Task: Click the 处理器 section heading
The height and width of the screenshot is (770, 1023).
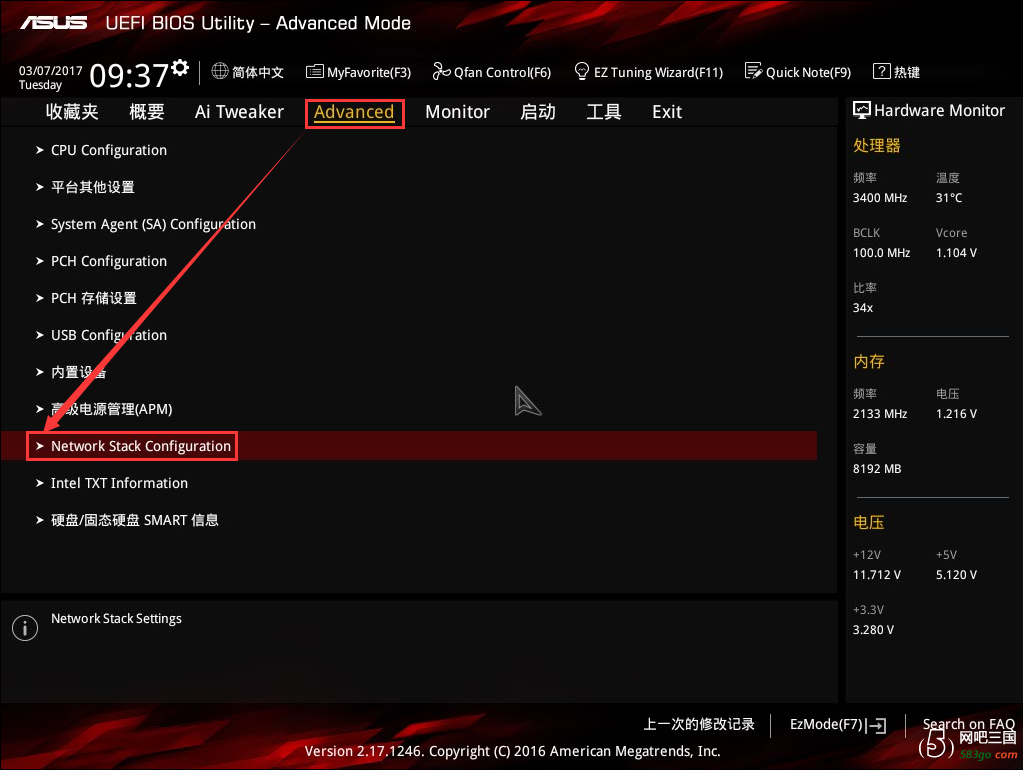Action: pyautogui.click(x=877, y=146)
